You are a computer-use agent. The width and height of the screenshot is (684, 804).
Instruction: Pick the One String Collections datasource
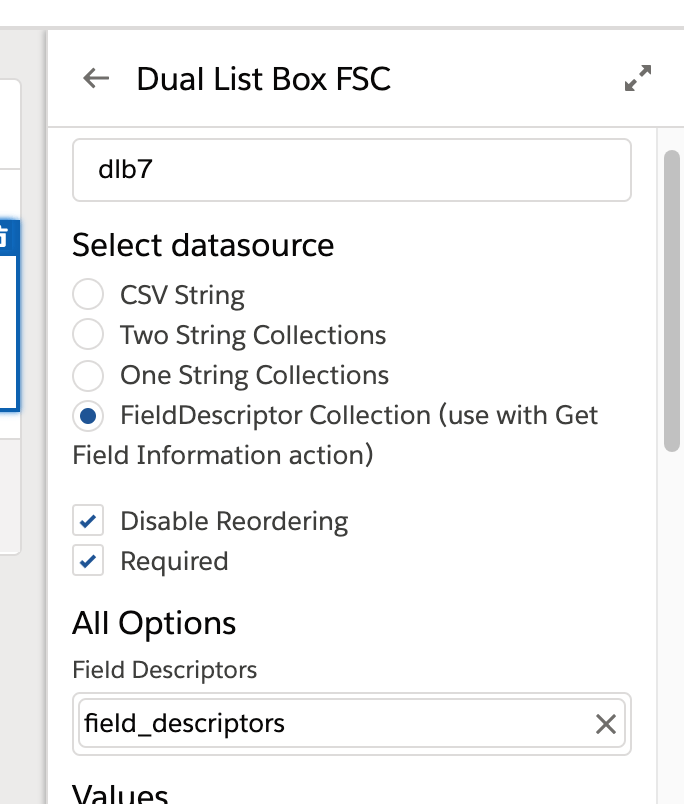[88, 375]
